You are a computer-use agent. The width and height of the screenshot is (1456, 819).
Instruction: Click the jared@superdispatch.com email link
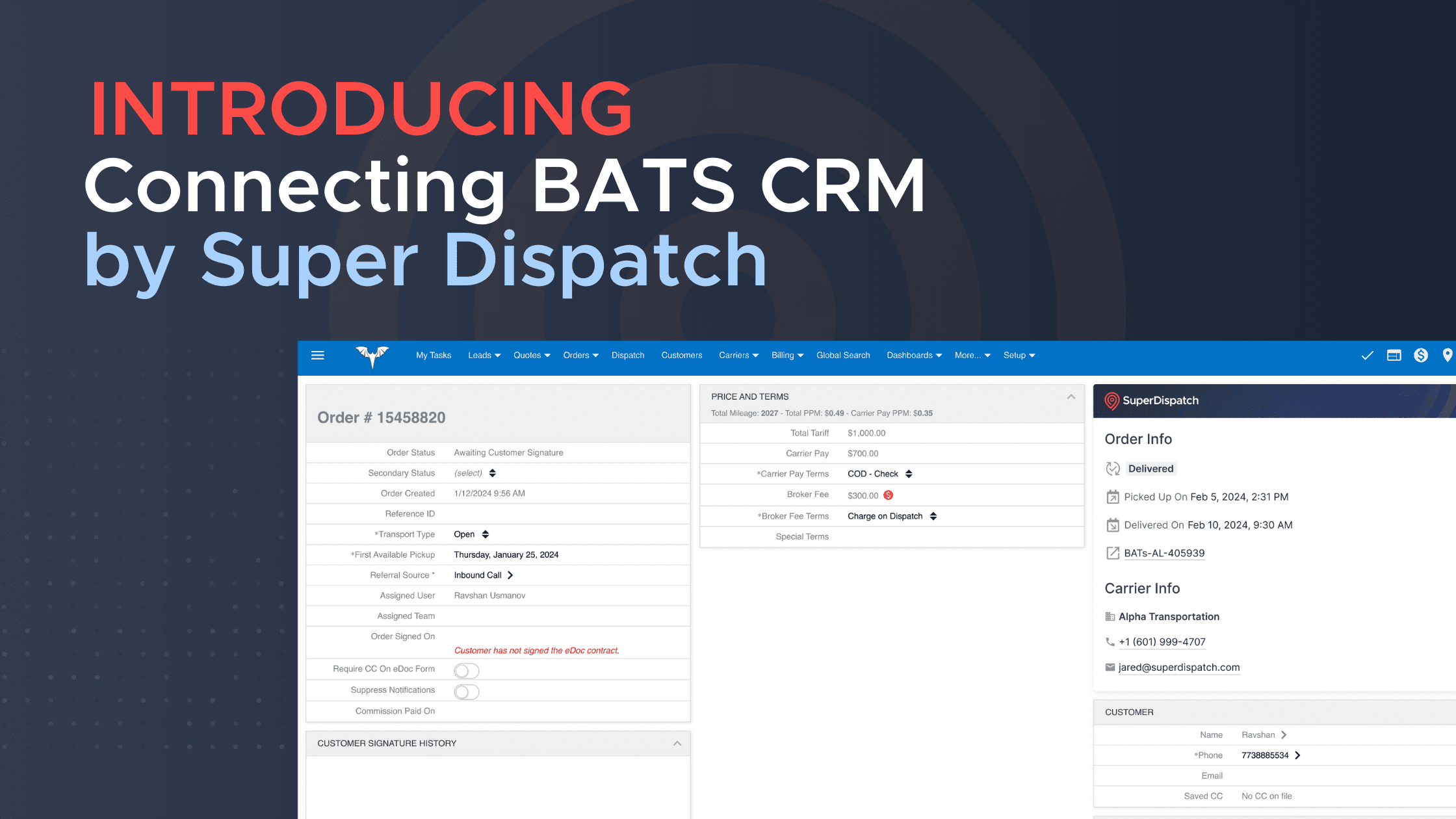(1178, 668)
